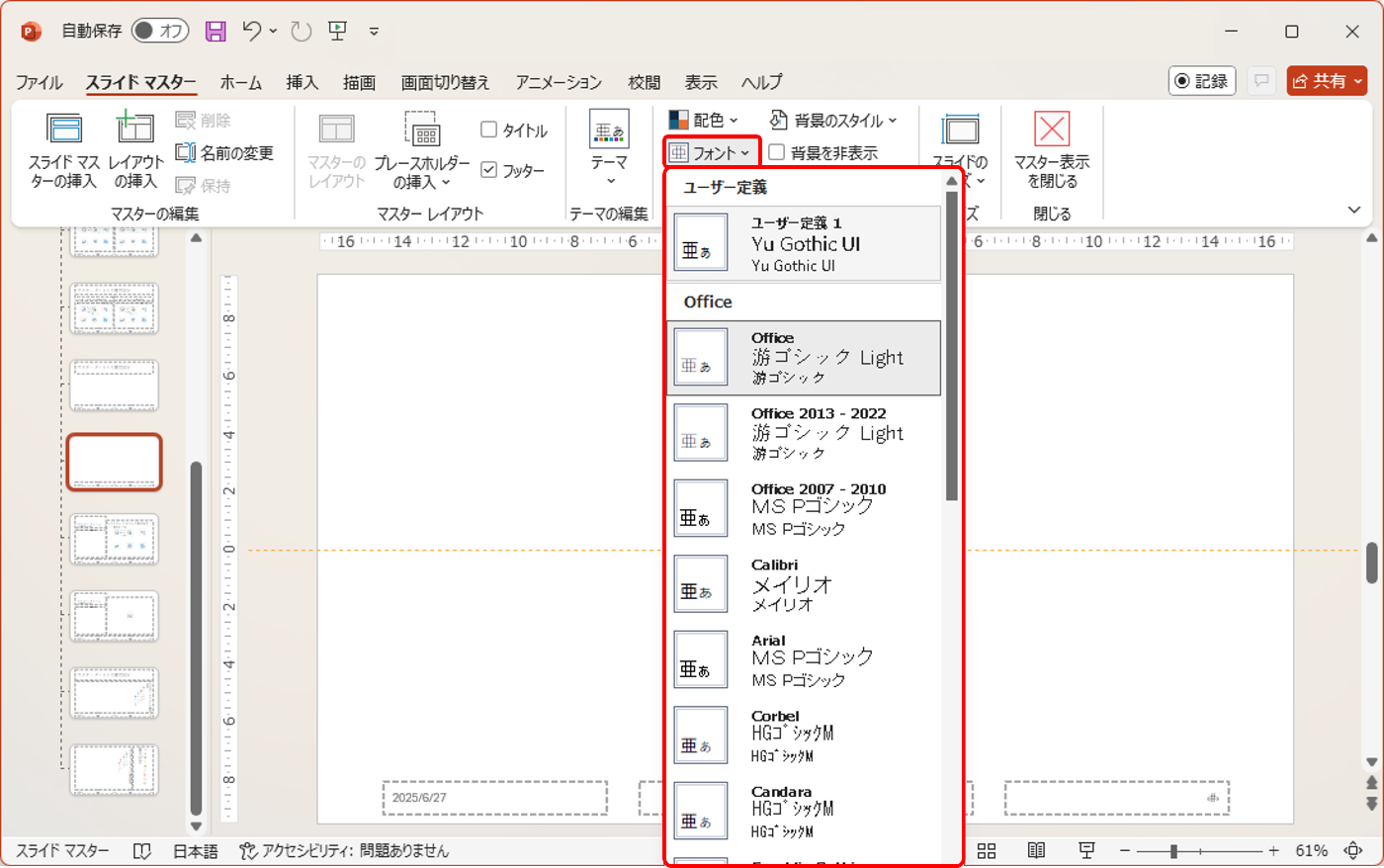1384x868 pixels.
Task: Open the ファイル tab
Action: tap(40, 82)
